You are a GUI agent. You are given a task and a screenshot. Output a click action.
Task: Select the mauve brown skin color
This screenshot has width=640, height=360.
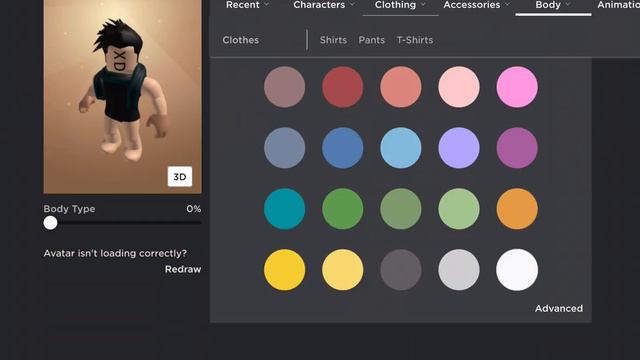(x=284, y=87)
